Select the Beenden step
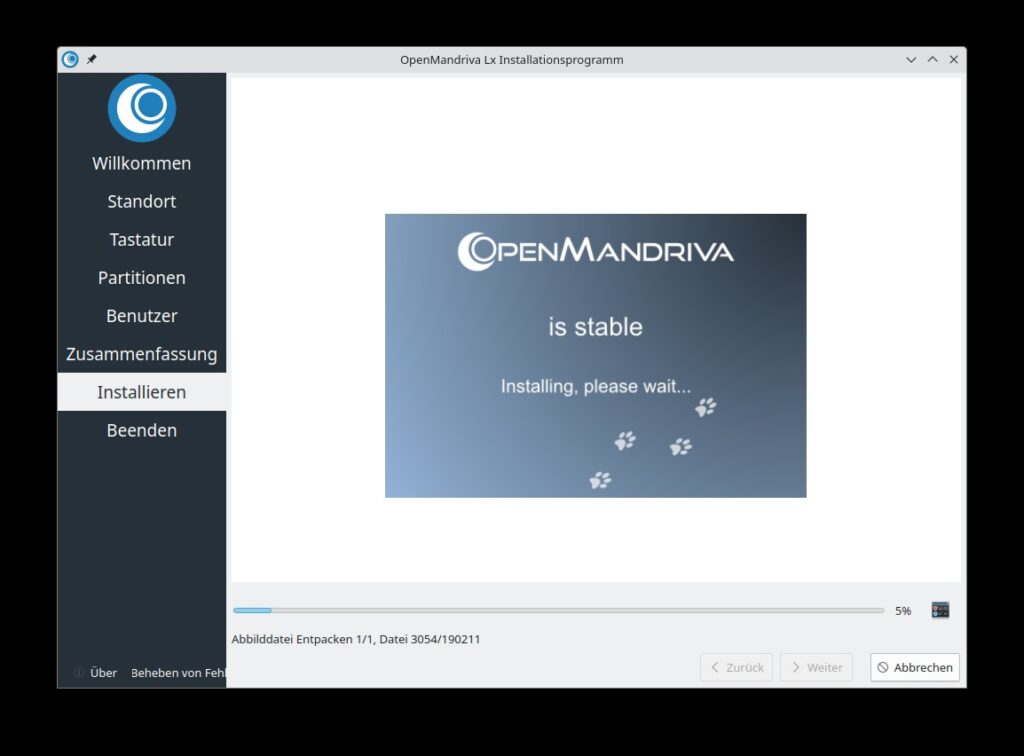The height and width of the screenshot is (756, 1024). (x=142, y=430)
